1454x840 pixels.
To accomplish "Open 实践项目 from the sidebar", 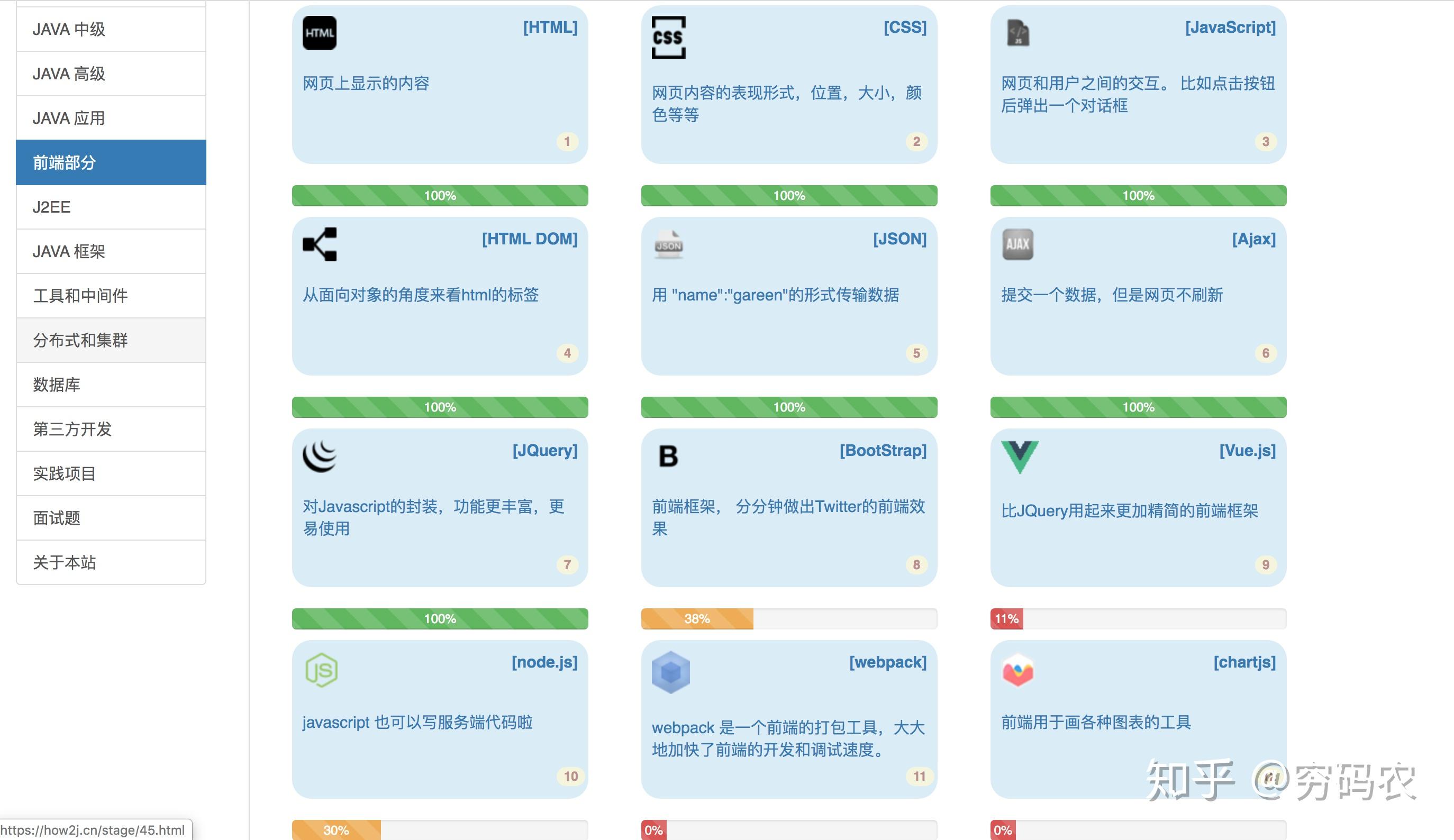I will click(x=111, y=473).
